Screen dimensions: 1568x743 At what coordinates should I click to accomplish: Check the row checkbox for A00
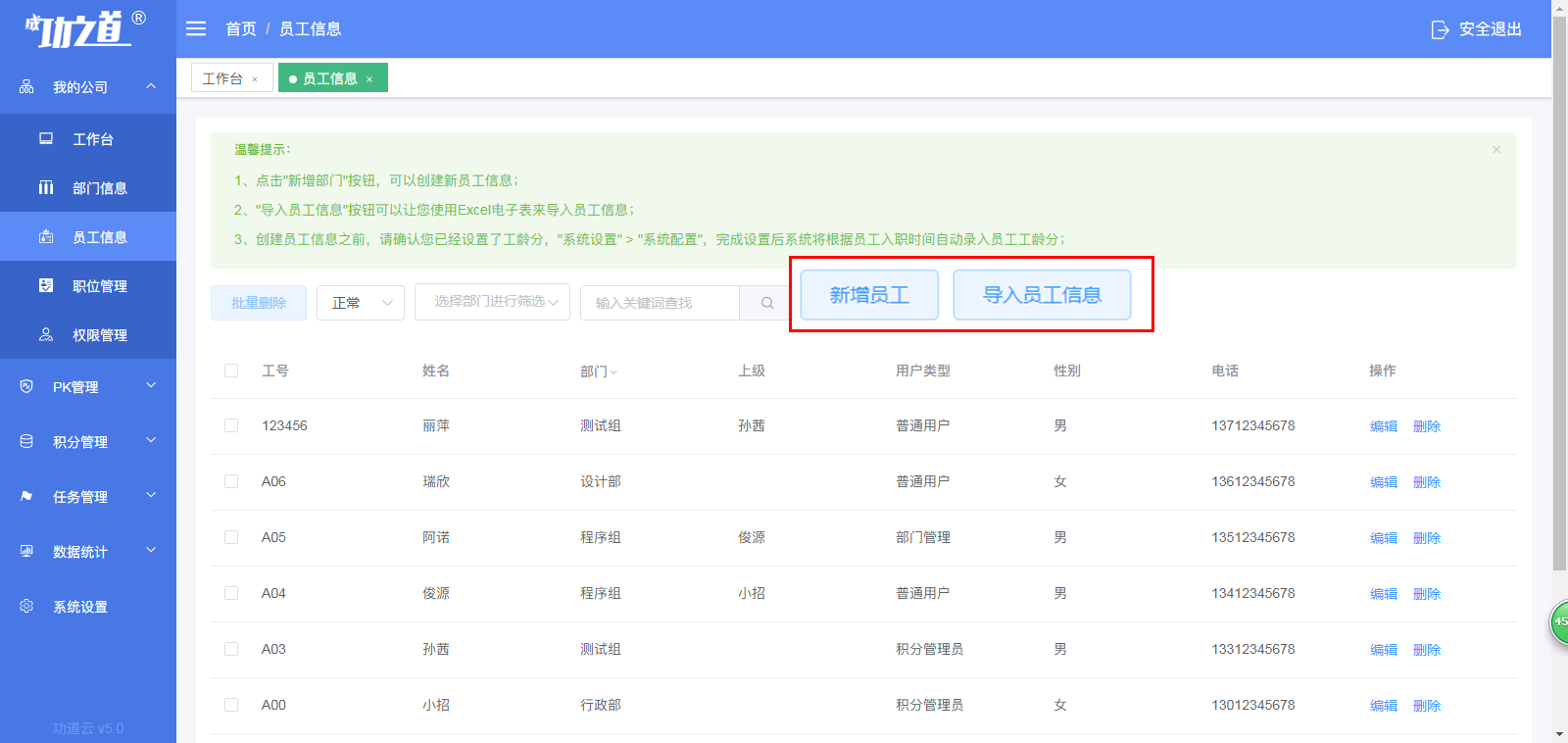231,705
